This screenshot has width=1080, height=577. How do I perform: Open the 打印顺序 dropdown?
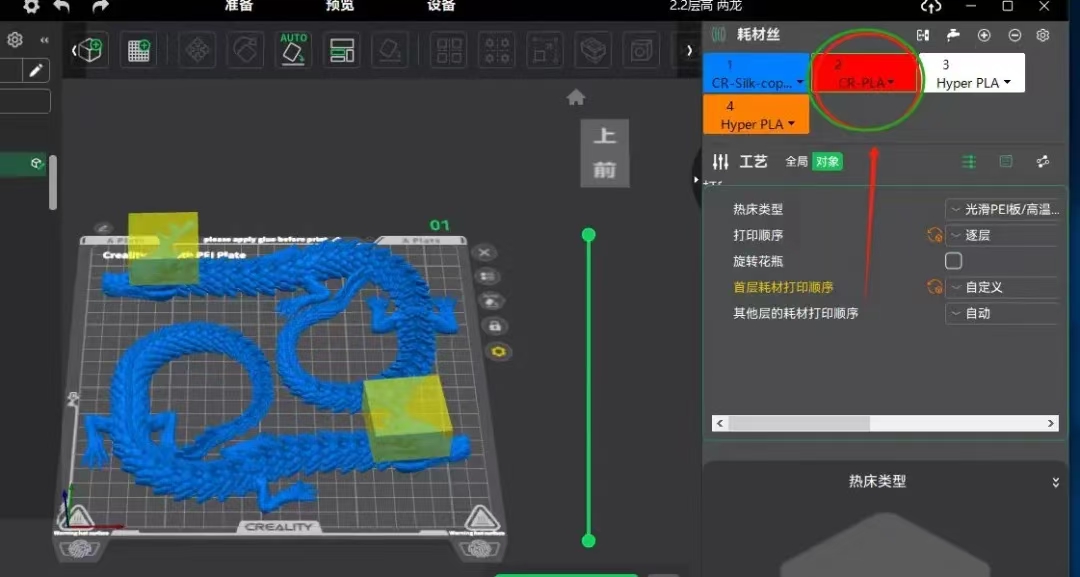tap(1002, 235)
